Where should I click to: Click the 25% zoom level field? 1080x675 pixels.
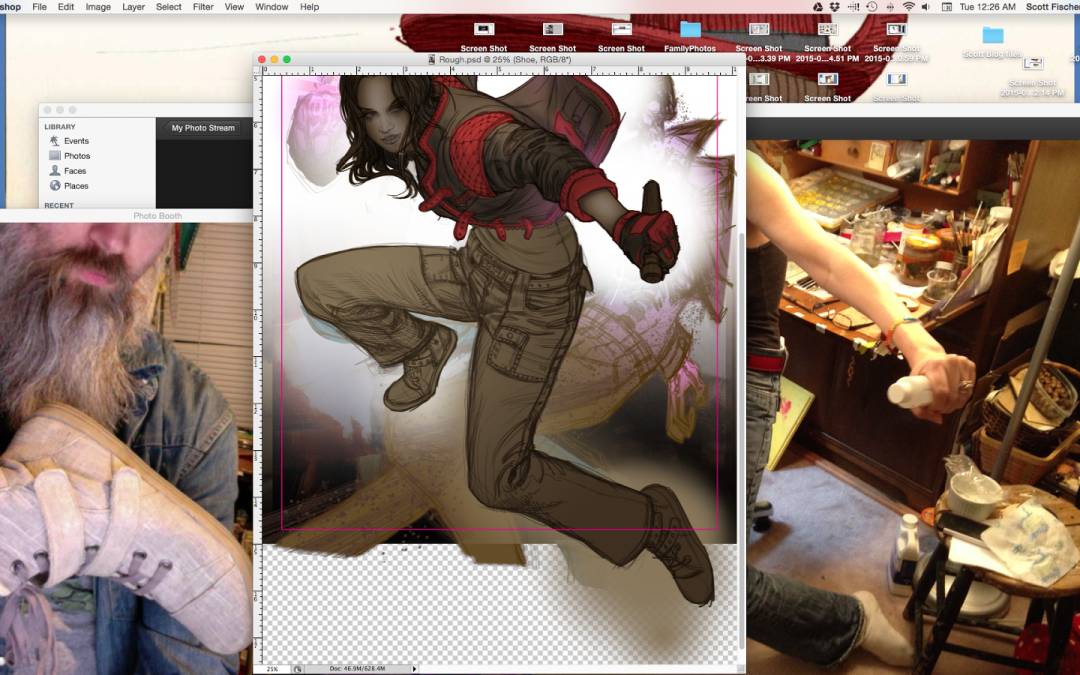[x=271, y=668]
